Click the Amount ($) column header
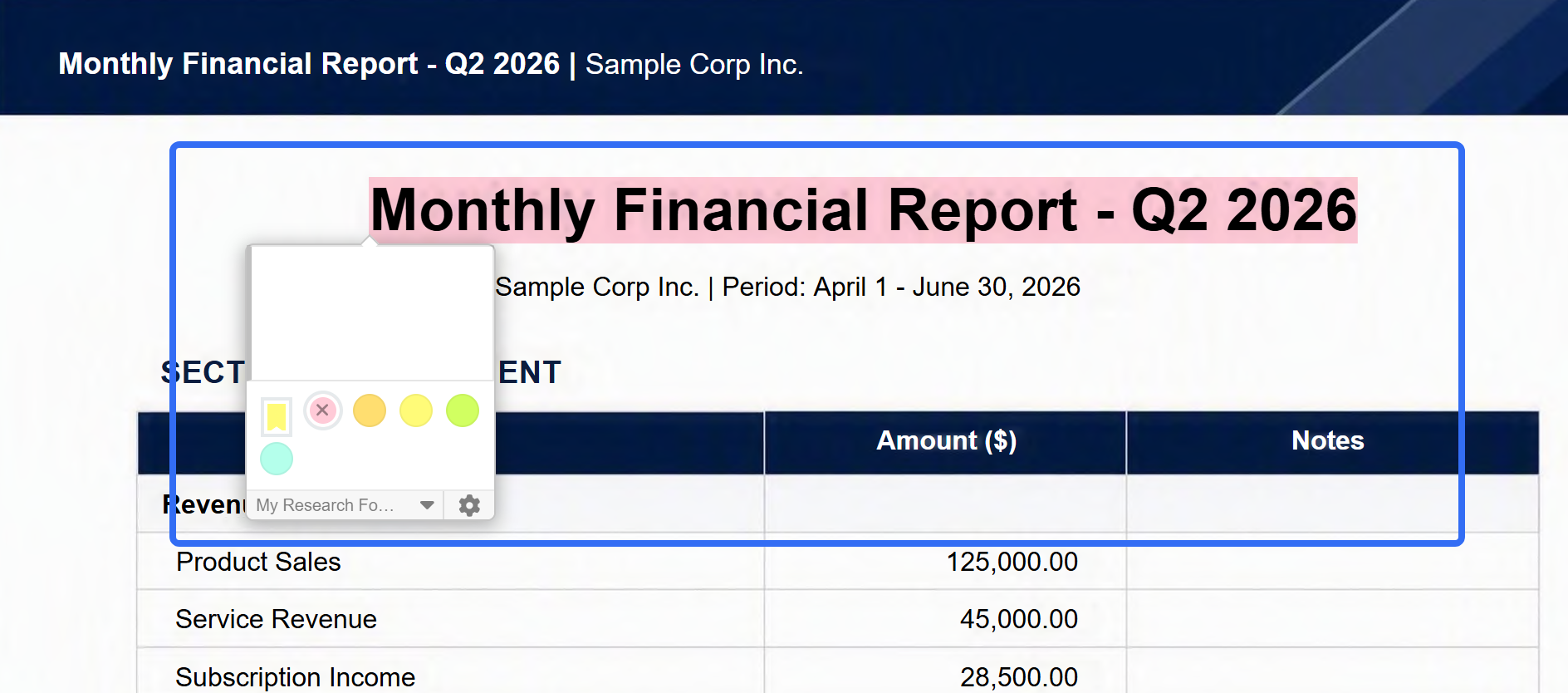The width and height of the screenshot is (1568, 693). 946,440
